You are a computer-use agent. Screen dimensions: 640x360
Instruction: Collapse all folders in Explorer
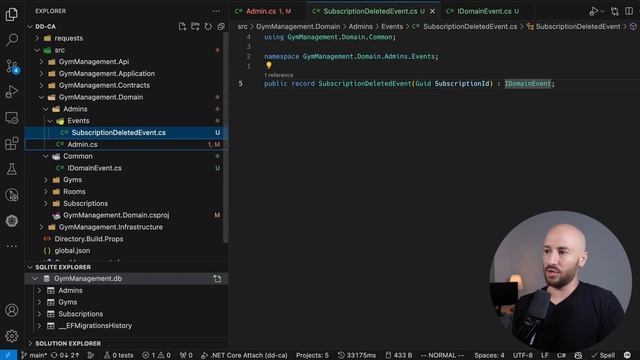point(221,27)
